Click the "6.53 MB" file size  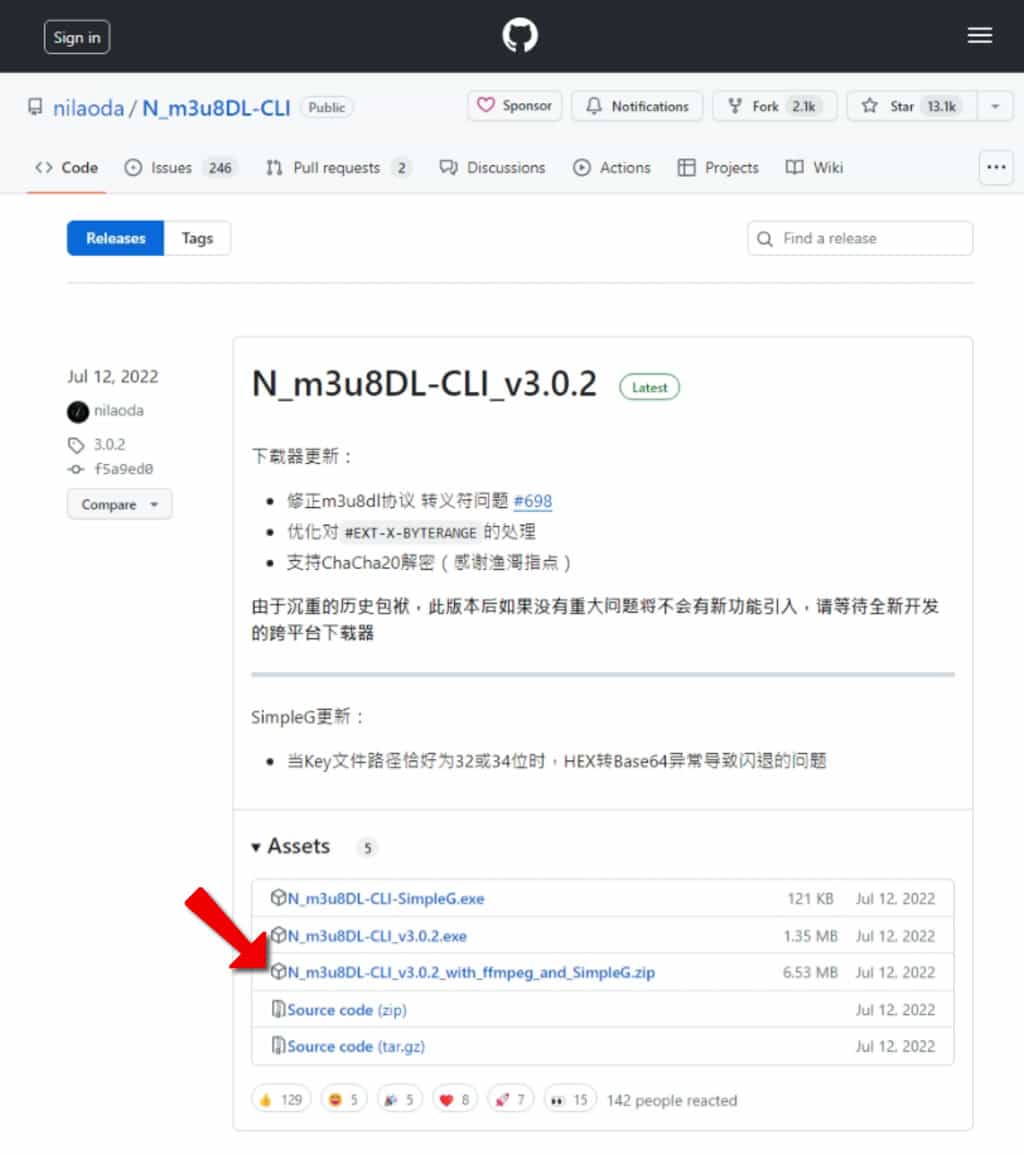coord(810,972)
